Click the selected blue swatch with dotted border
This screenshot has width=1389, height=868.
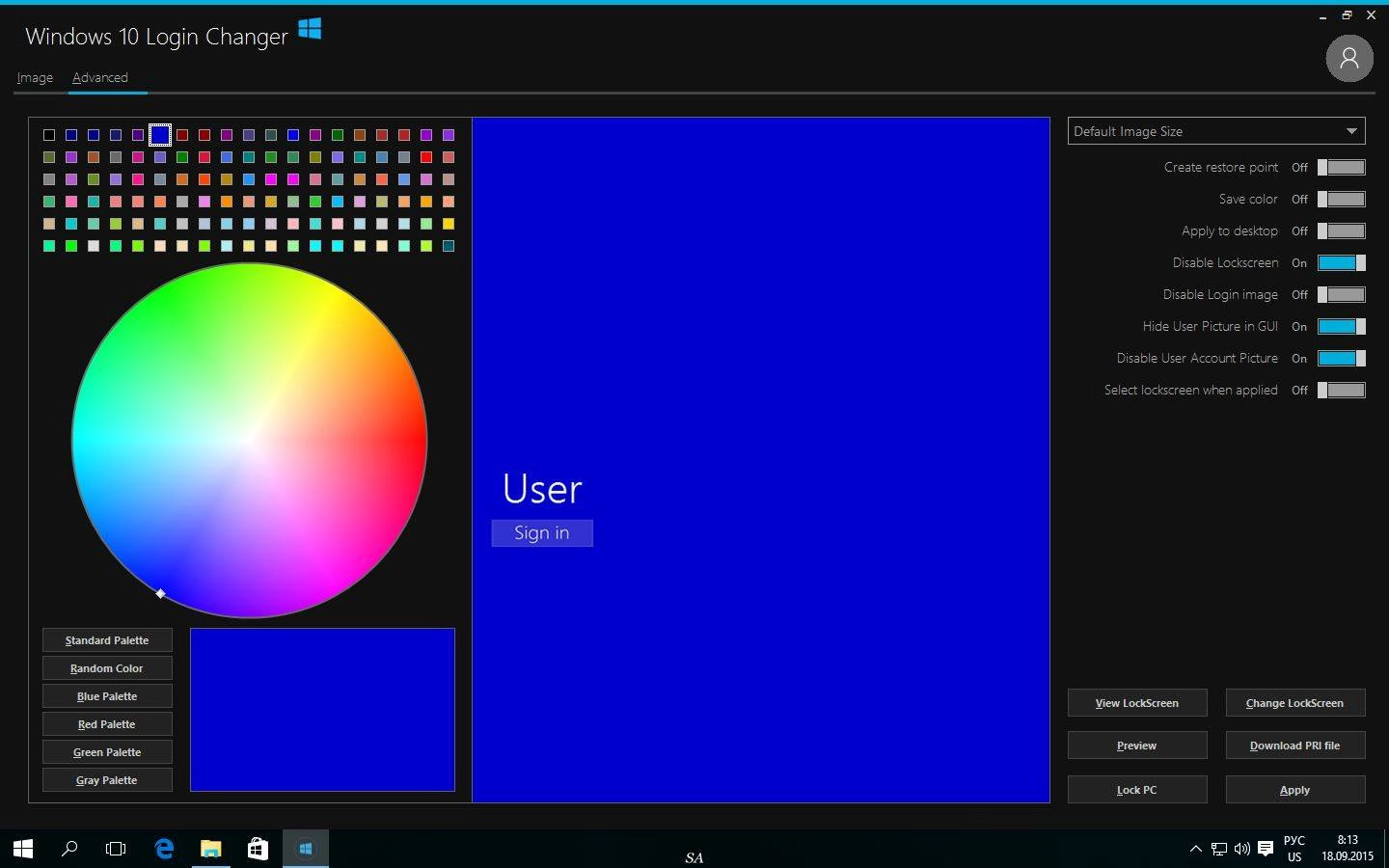(160, 135)
